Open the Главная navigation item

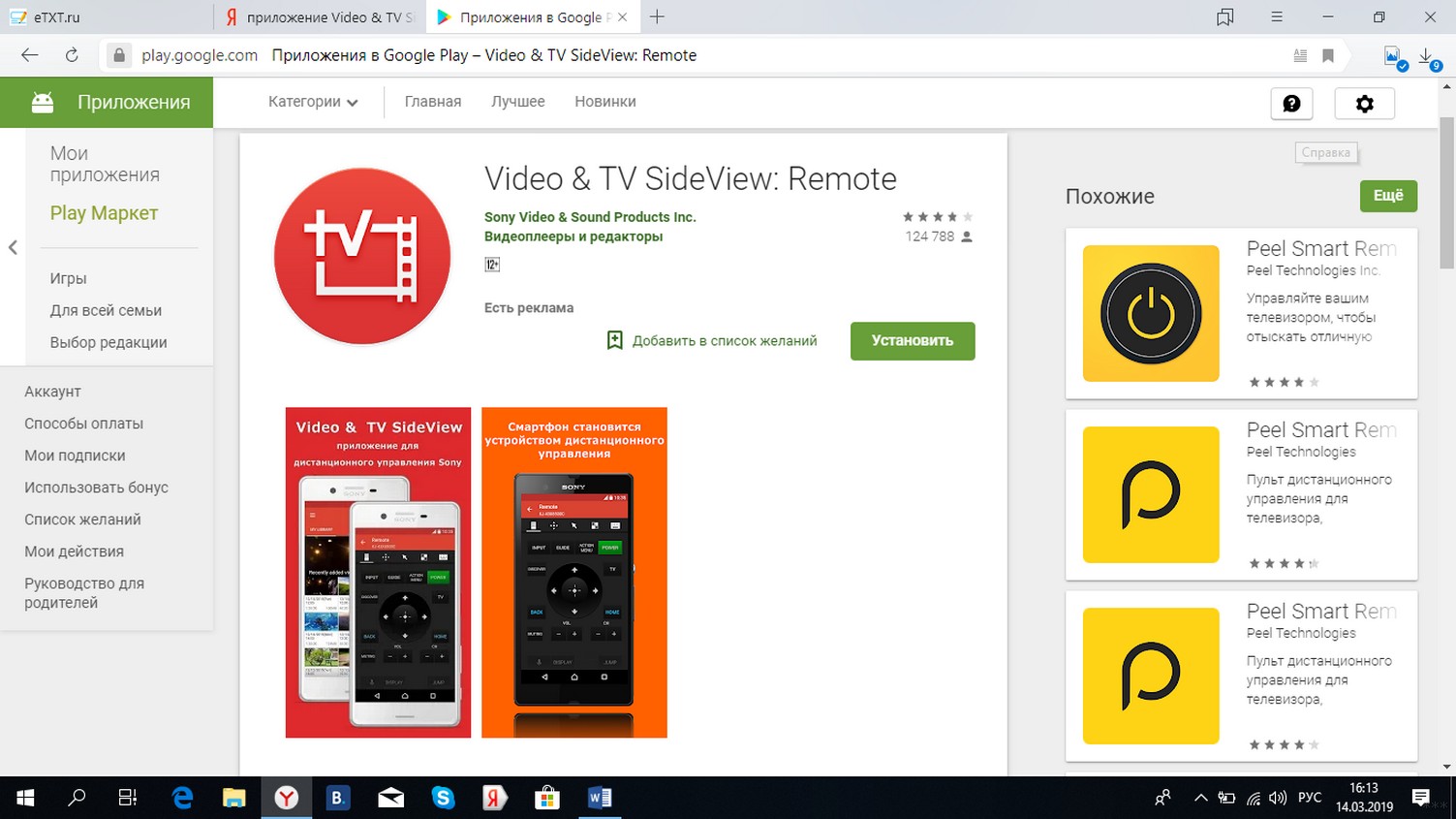pyautogui.click(x=433, y=102)
